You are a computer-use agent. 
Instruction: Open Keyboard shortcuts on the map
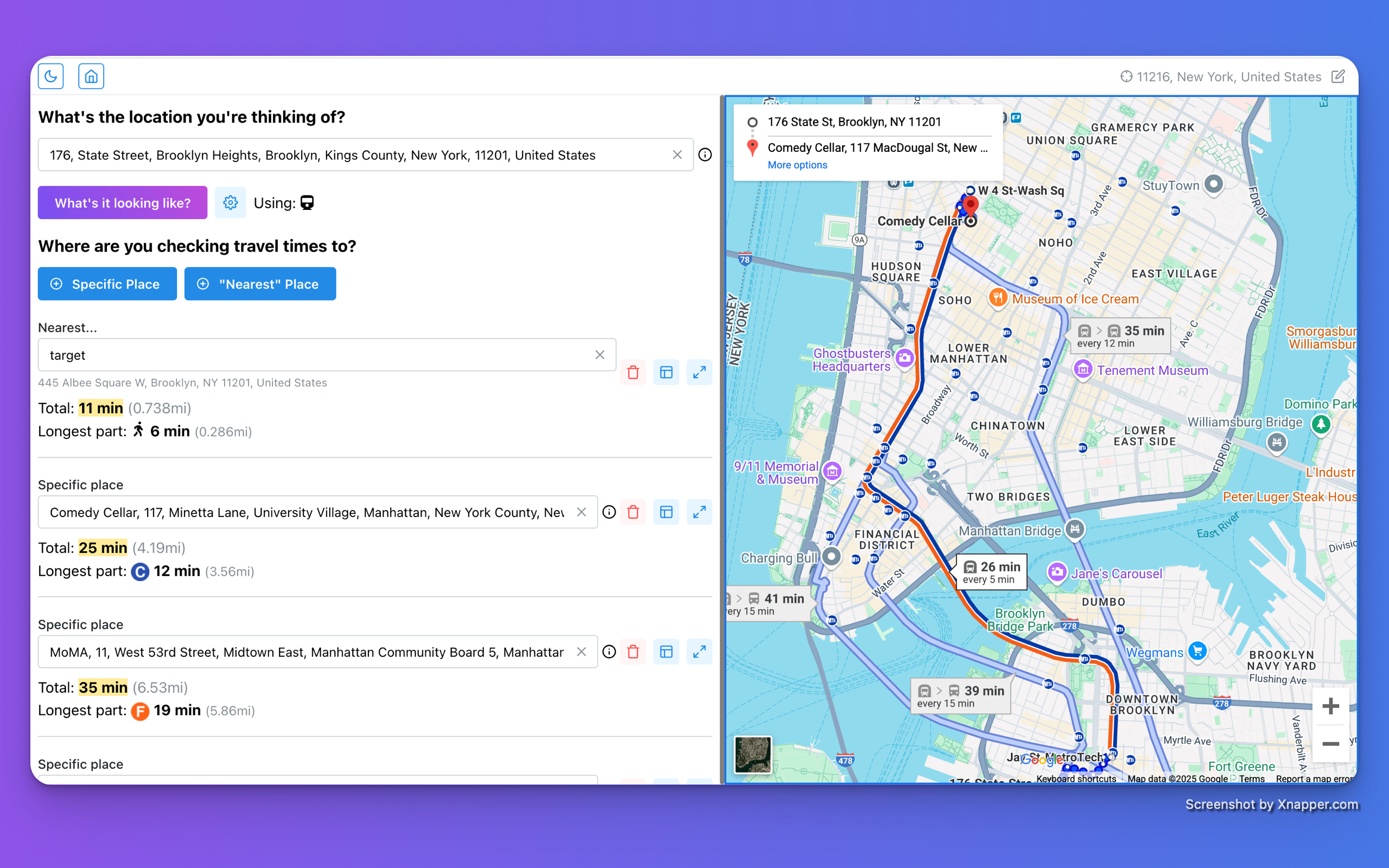[x=1076, y=778]
